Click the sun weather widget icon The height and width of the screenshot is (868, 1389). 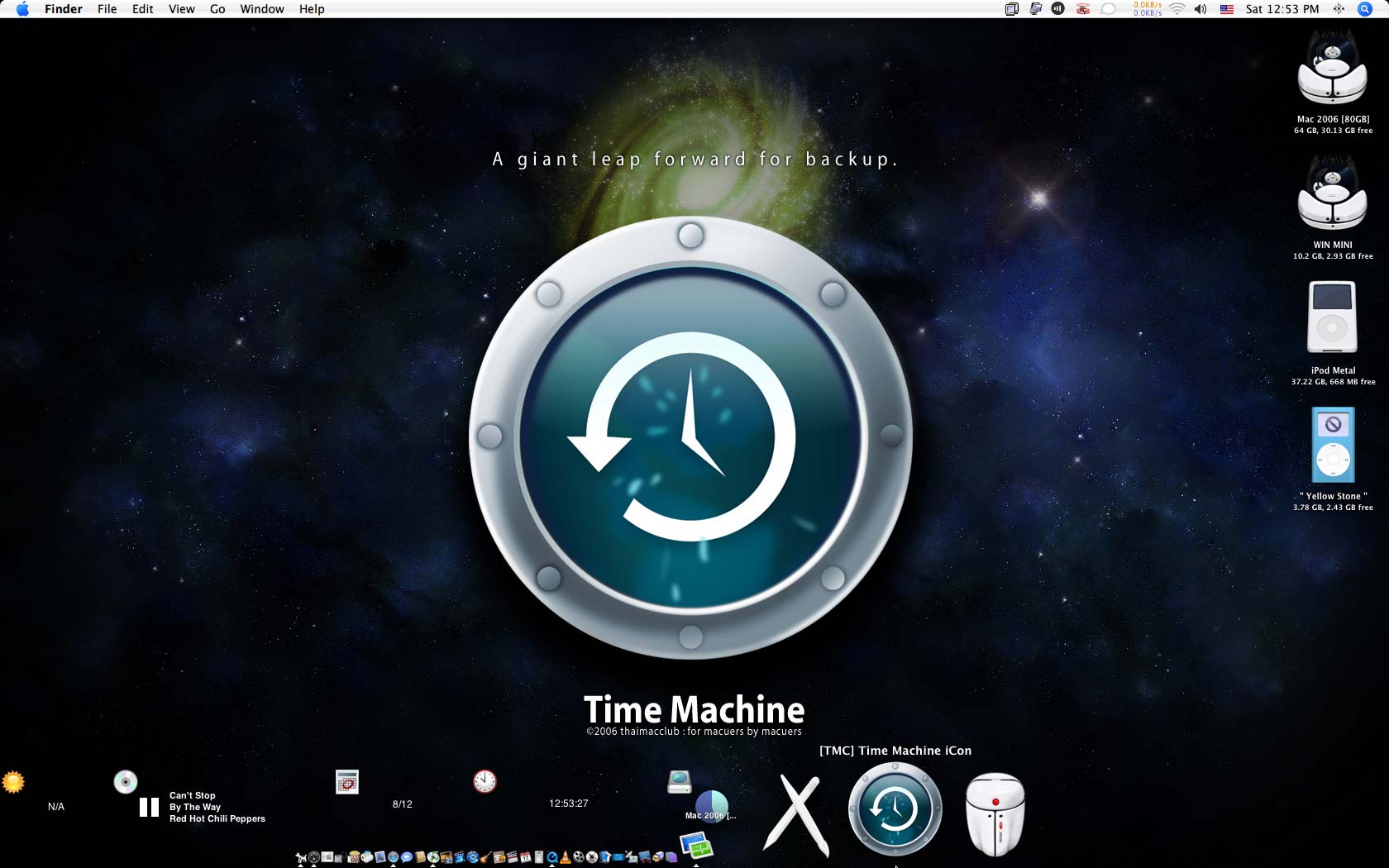point(13,782)
